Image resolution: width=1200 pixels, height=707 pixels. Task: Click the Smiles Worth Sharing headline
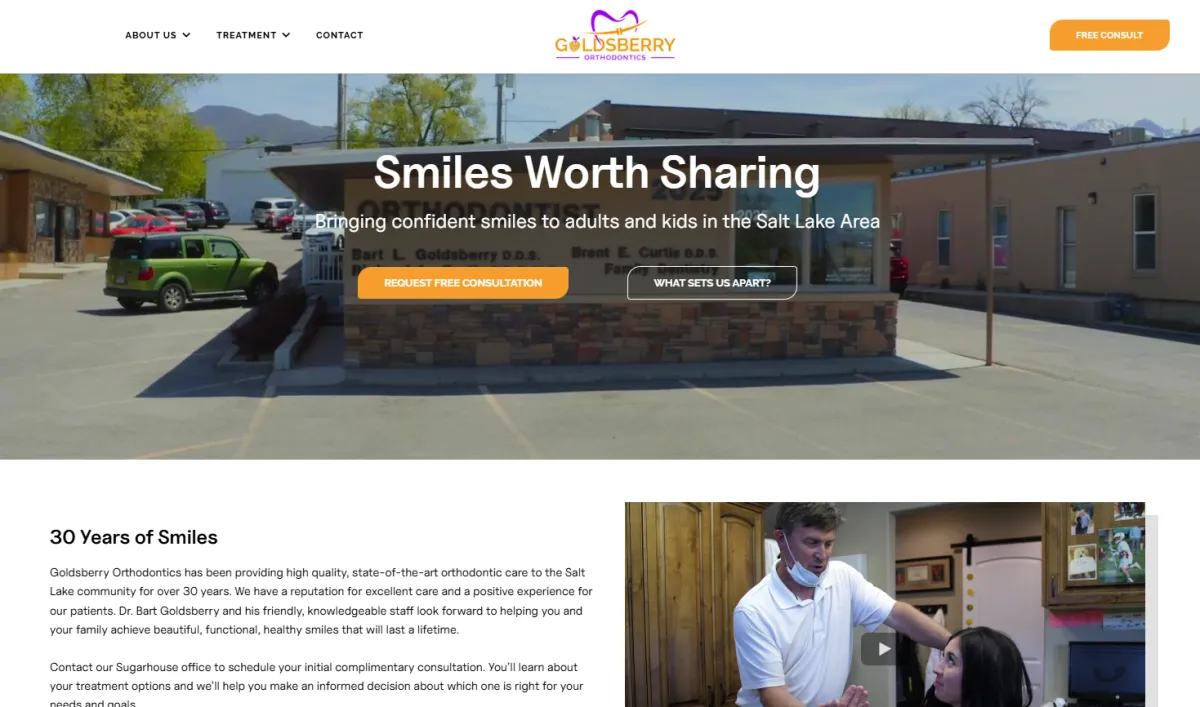(597, 172)
